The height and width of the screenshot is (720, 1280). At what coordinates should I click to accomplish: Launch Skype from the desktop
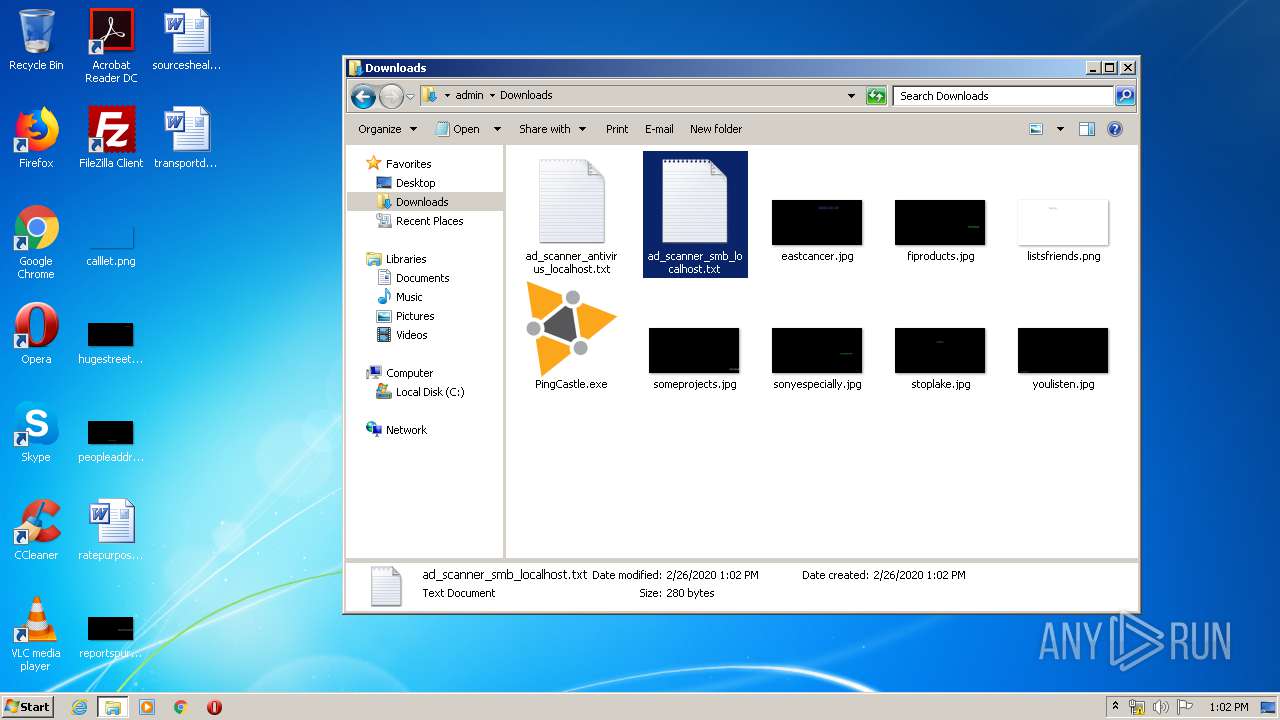36,432
